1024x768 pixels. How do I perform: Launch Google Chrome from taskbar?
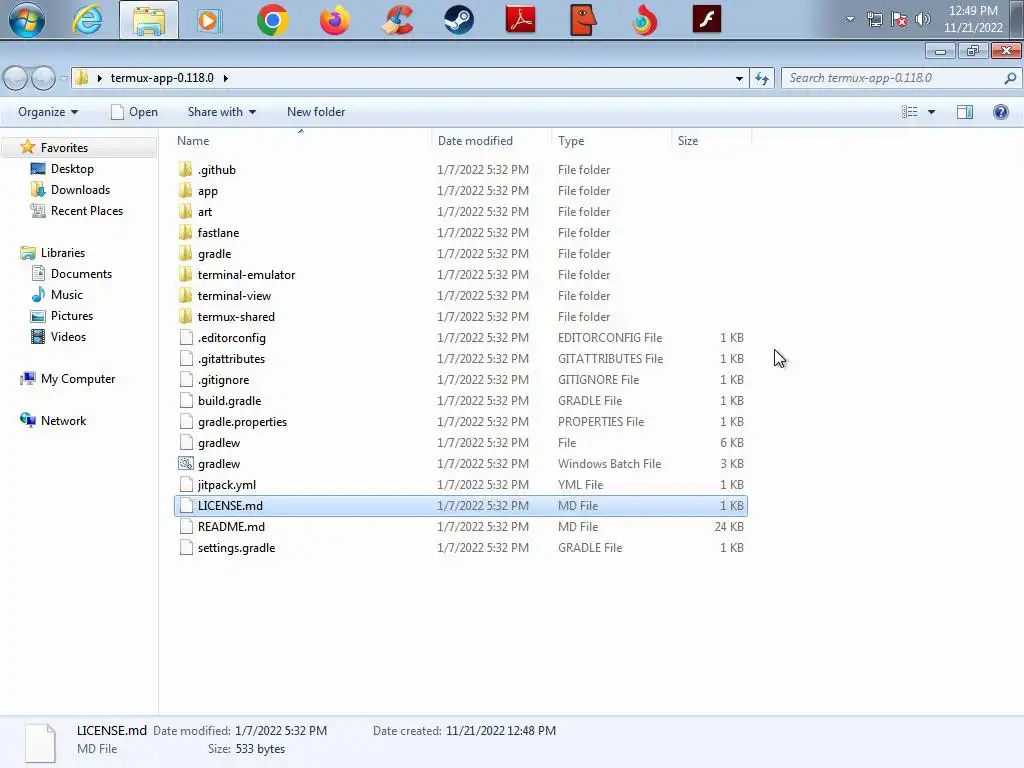273,20
